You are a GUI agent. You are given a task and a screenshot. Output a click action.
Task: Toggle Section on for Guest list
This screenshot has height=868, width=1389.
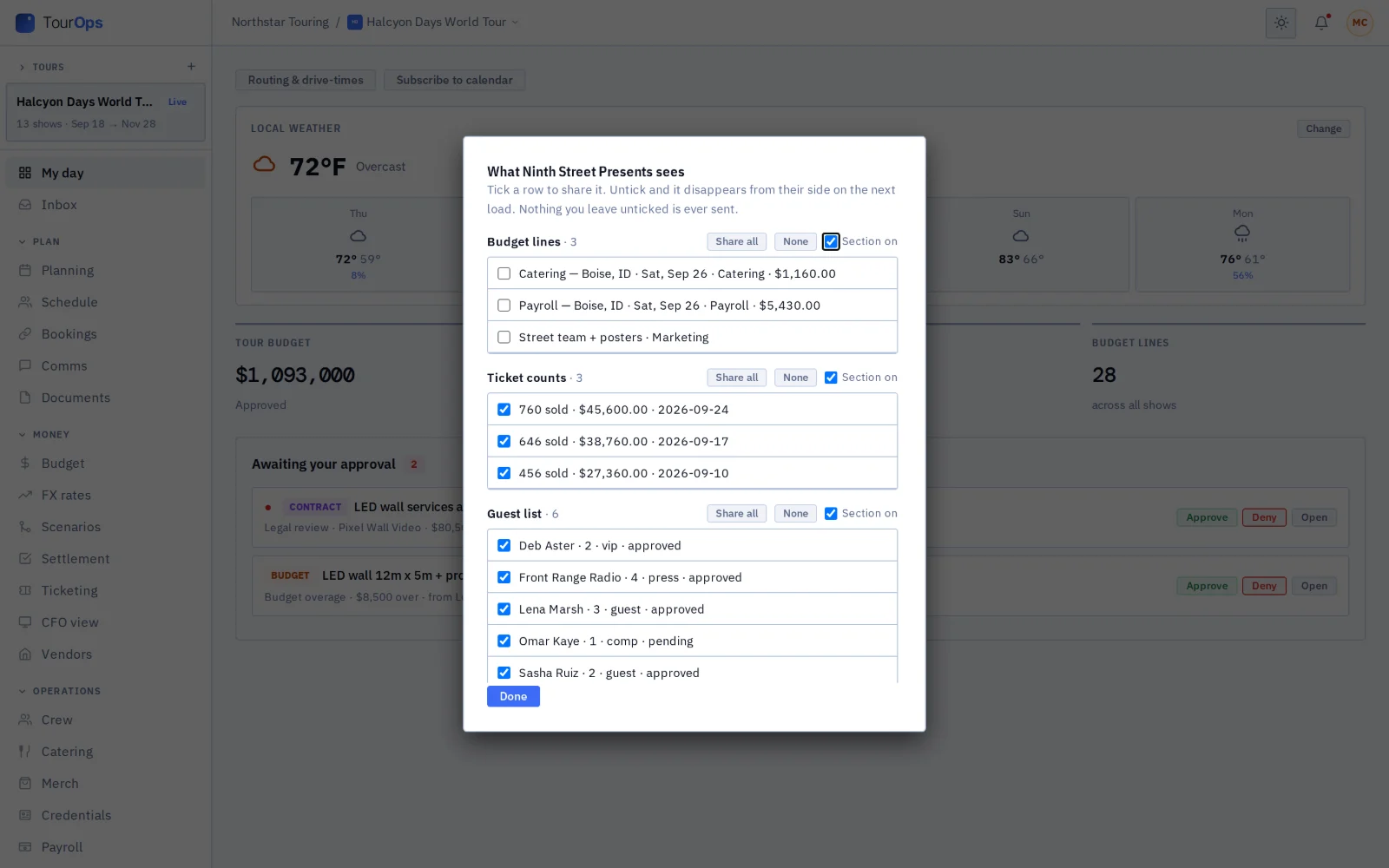[831, 514]
